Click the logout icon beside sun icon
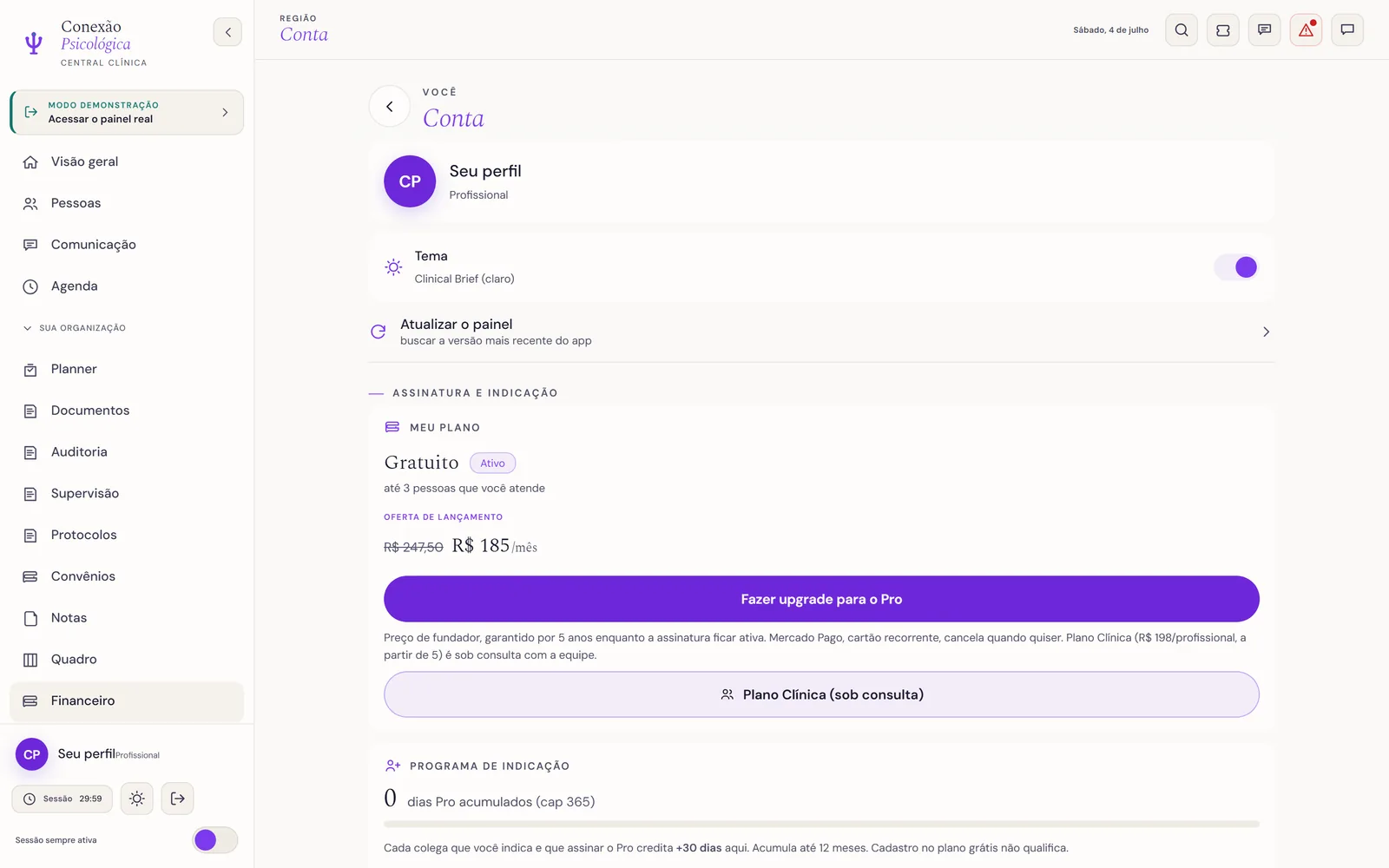The height and width of the screenshot is (868, 1389). [x=177, y=799]
